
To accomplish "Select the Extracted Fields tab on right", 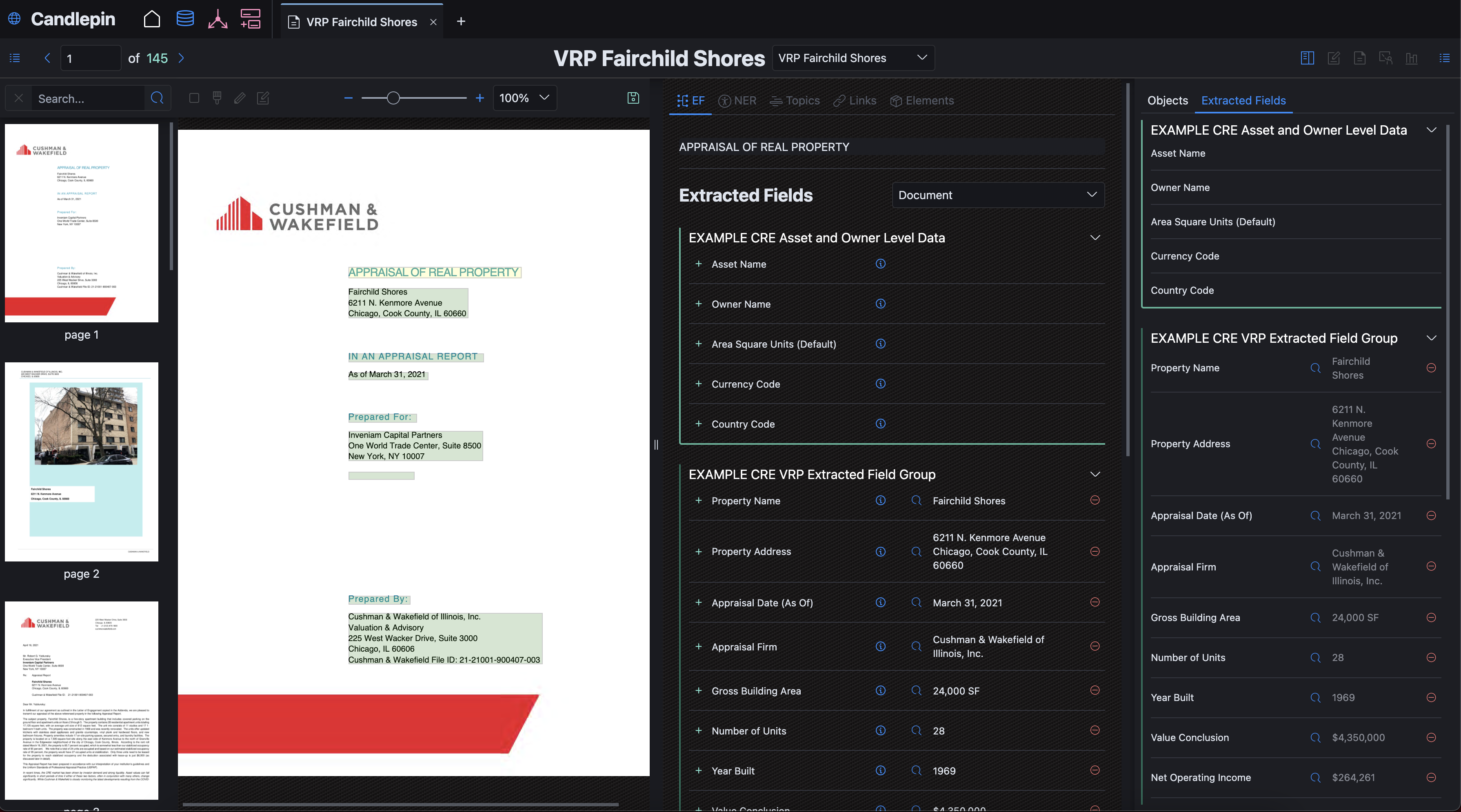I will tap(1243, 100).
